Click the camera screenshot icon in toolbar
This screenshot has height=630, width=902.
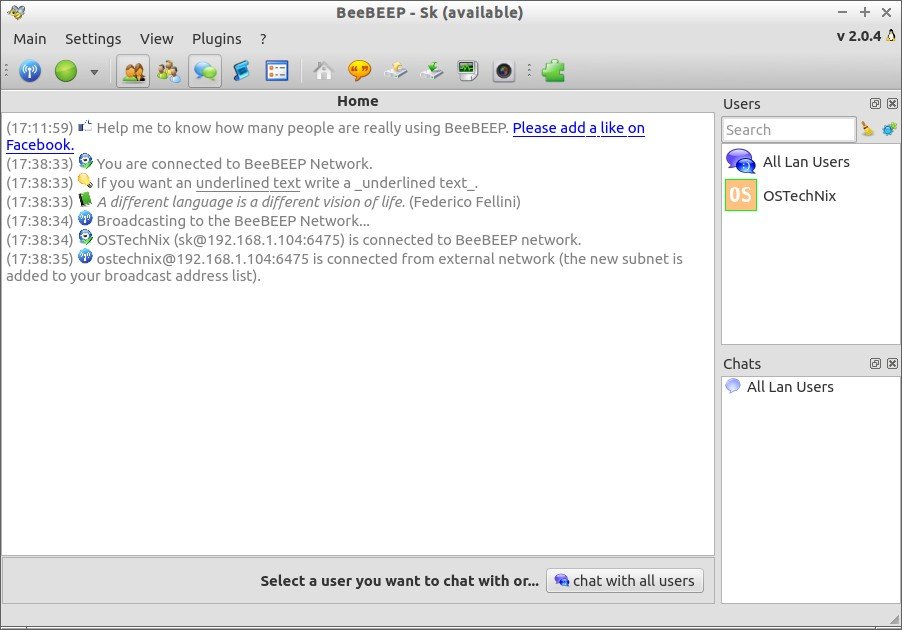[503, 71]
